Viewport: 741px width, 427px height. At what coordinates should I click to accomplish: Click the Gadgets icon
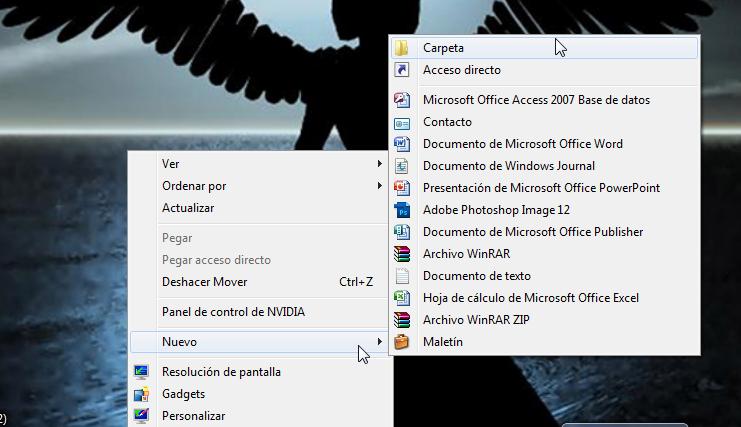141,394
